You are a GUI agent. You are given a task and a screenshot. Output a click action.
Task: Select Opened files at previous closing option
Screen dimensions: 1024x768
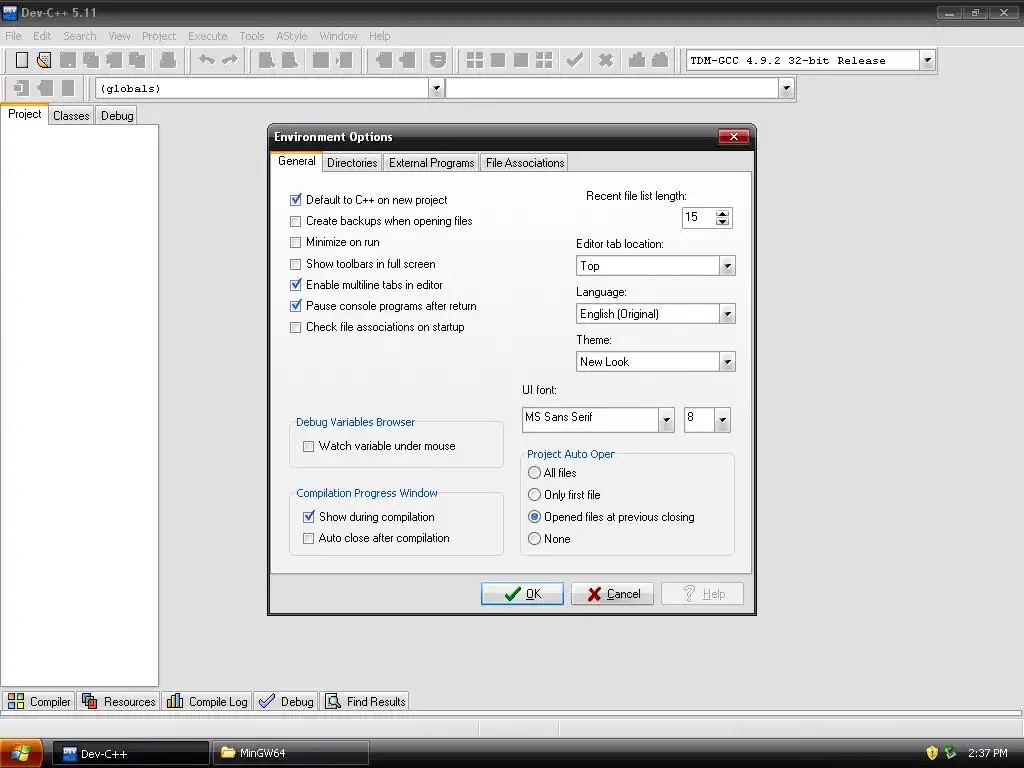point(534,517)
